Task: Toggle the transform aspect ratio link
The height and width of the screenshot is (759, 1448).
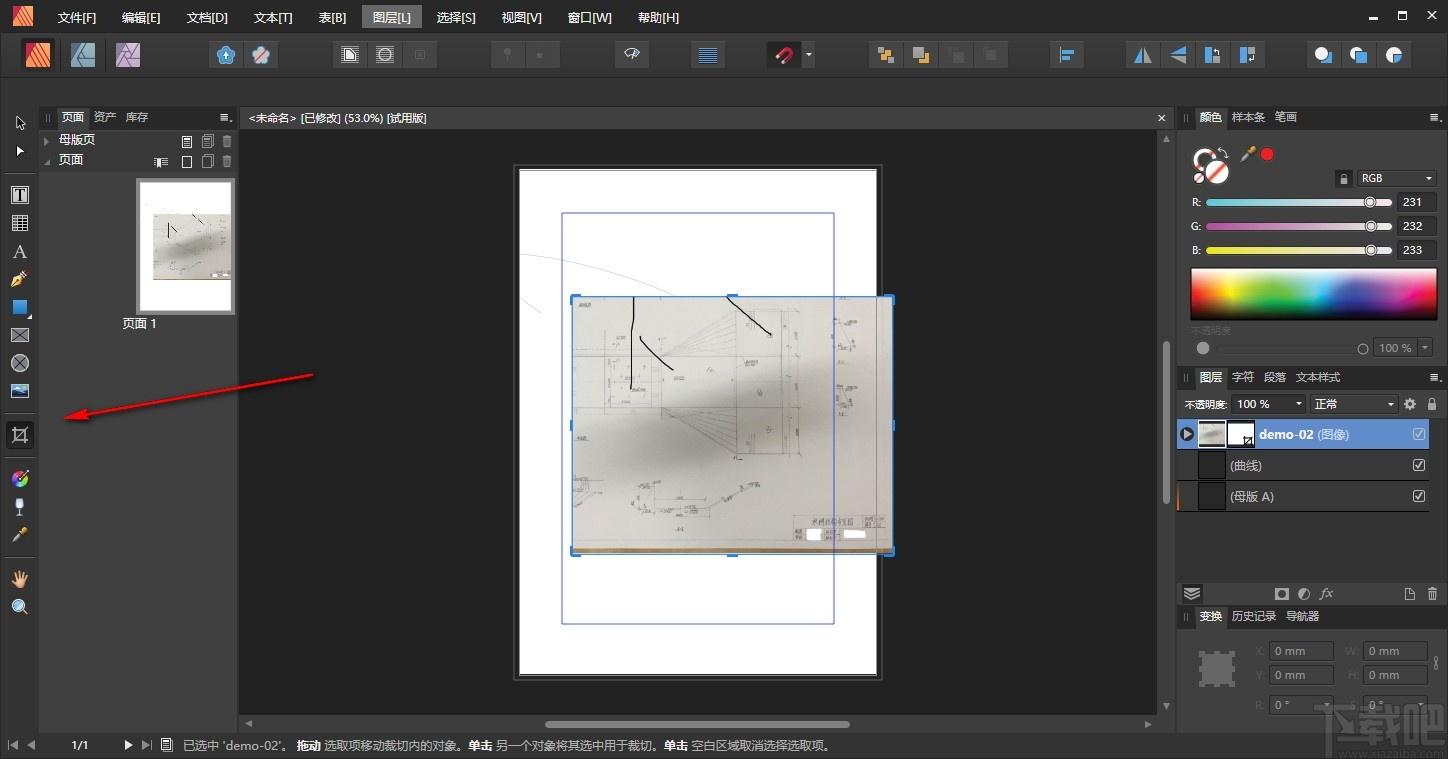Action: 1436,662
